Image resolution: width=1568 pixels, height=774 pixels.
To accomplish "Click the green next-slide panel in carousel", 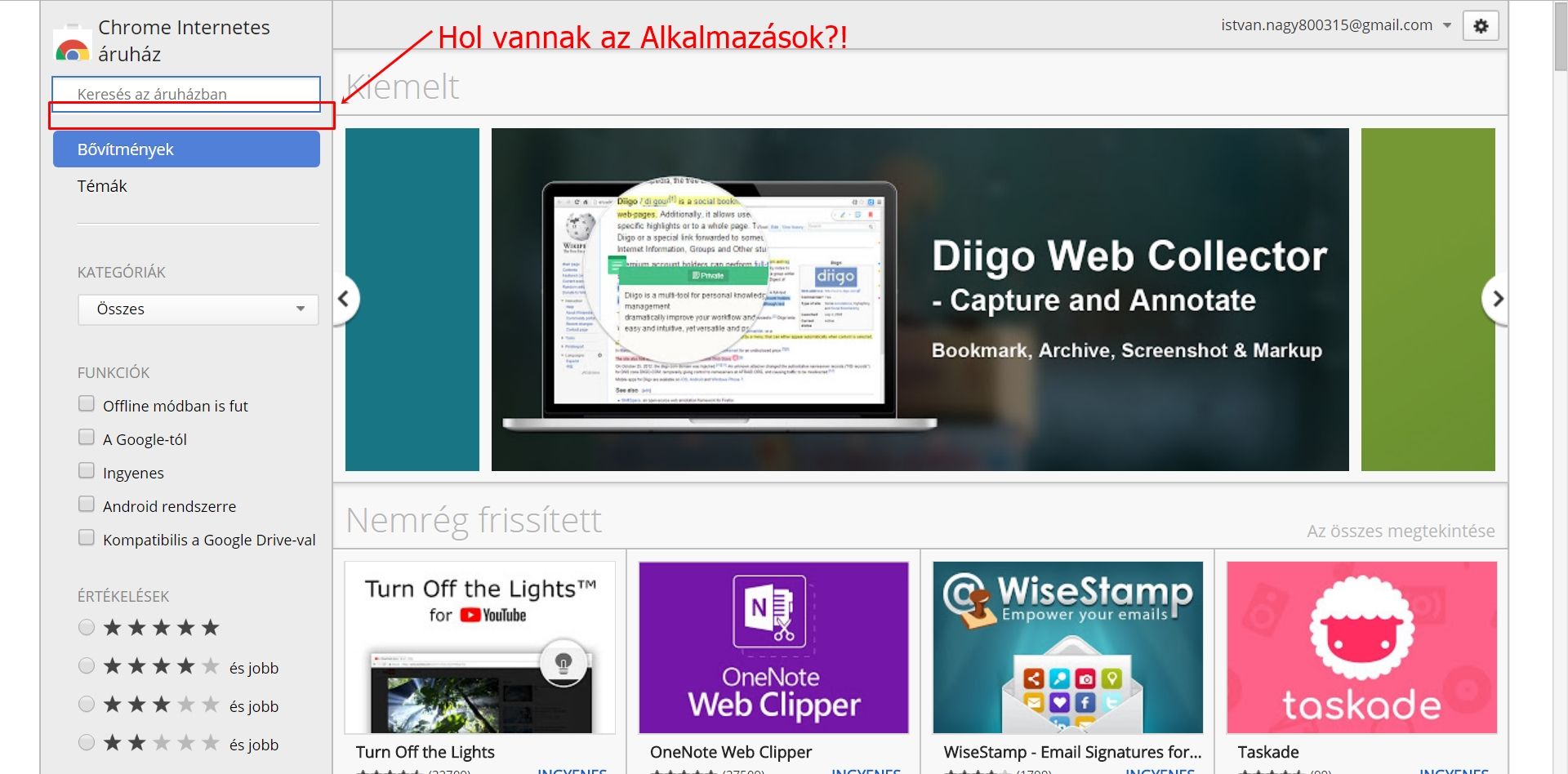I will (1428, 300).
